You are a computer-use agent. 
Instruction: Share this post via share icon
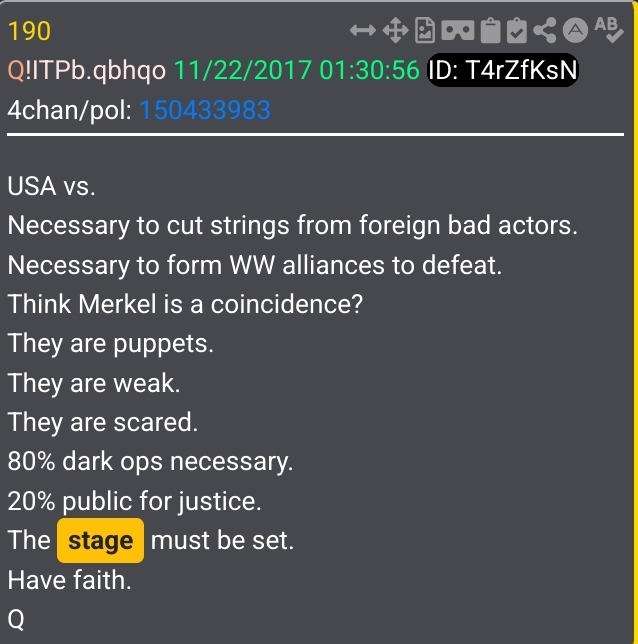tap(545, 30)
